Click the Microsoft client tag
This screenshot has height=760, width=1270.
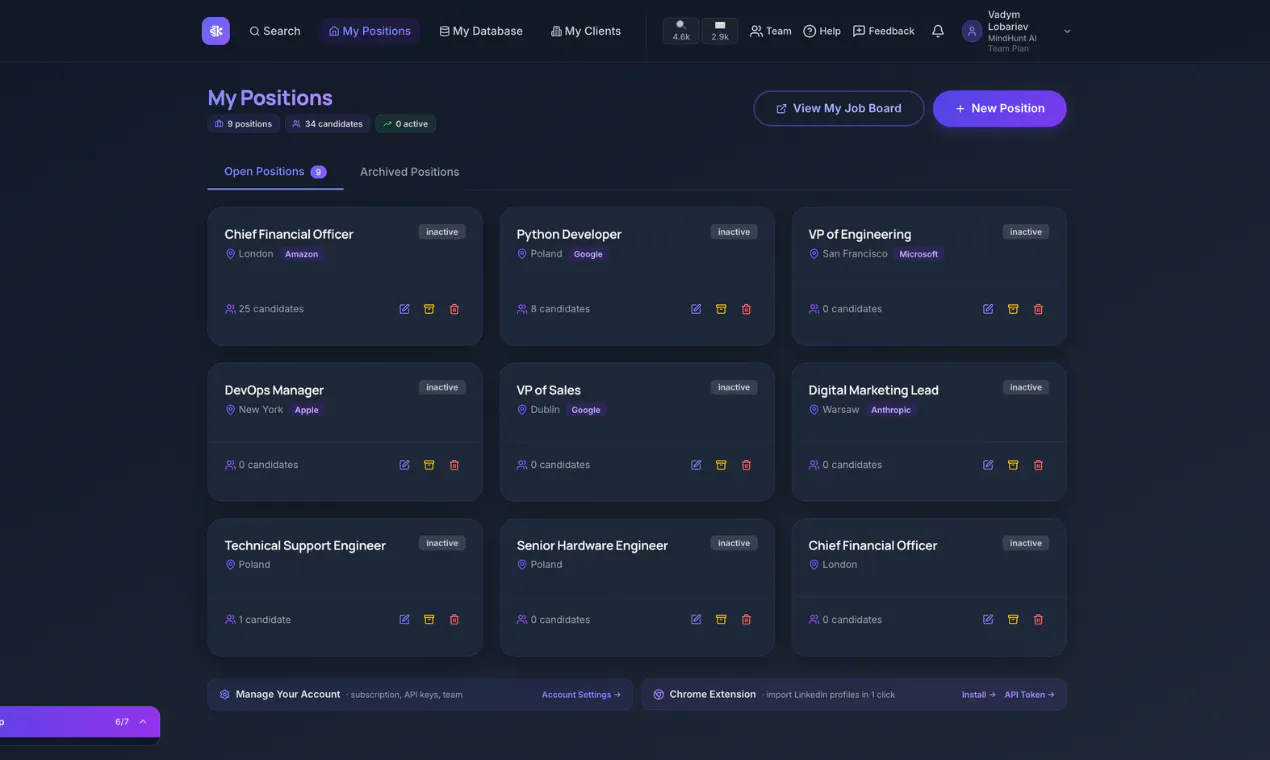pyautogui.click(x=919, y=254)
